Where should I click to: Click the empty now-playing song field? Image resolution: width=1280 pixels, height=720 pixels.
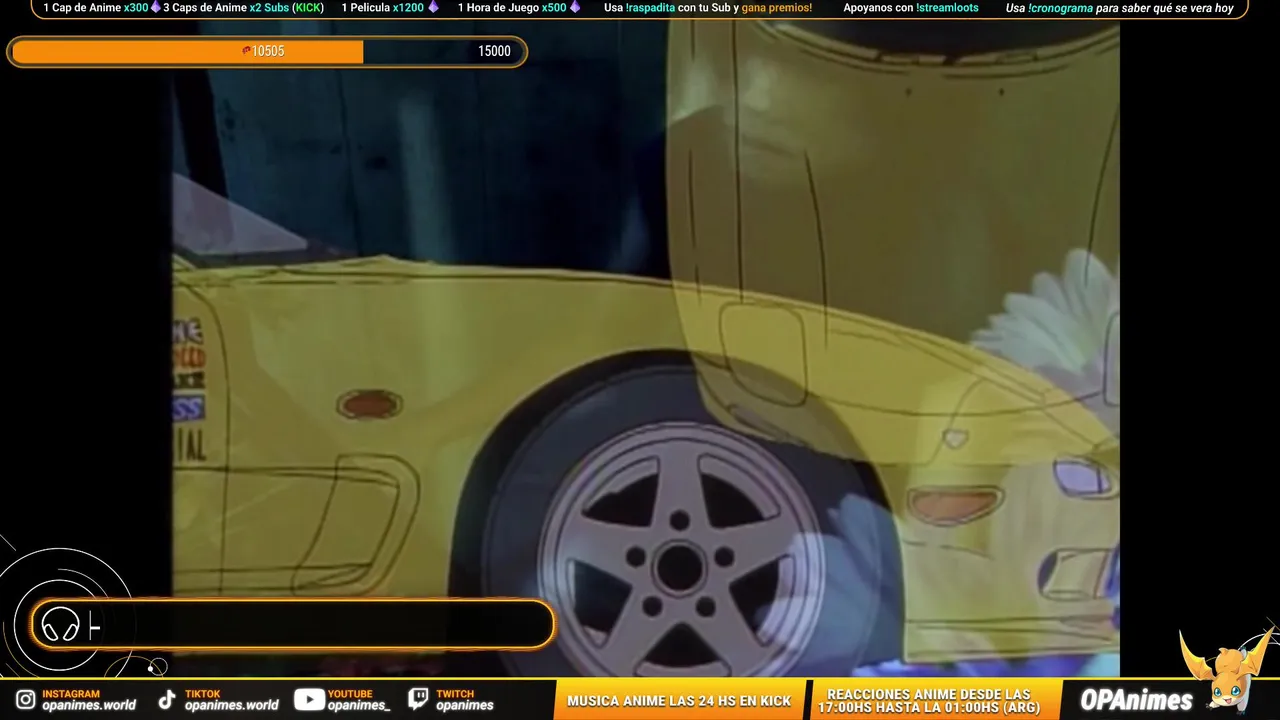pos(292,625)
